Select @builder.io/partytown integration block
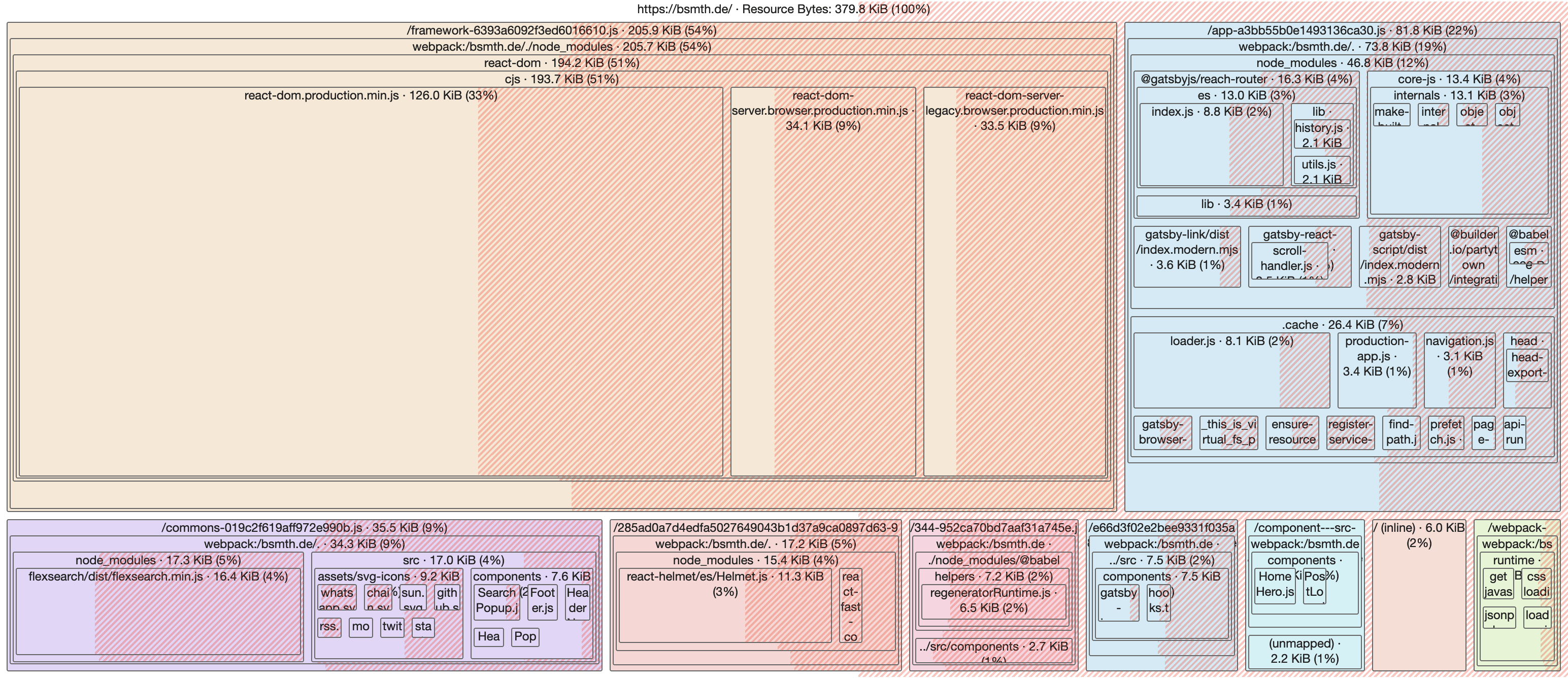Viewport: 1568px width, 679px height. [x=1473, y=257]
